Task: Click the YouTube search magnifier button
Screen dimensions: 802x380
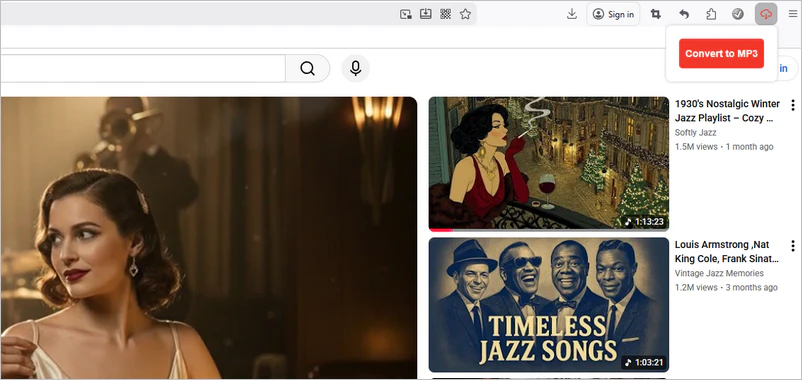Action: 307,69
